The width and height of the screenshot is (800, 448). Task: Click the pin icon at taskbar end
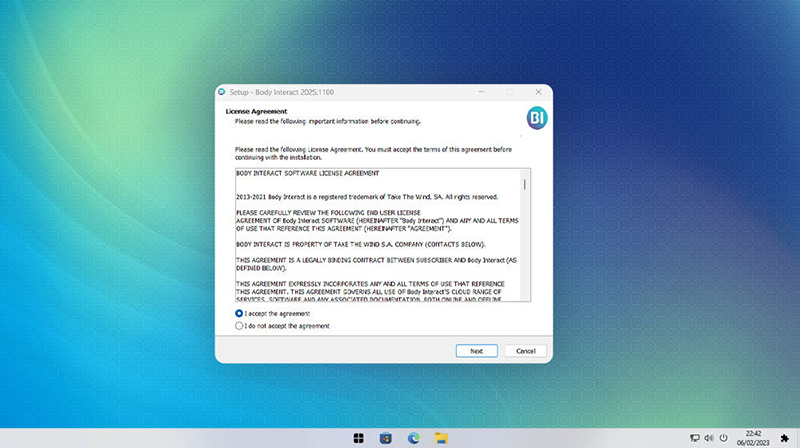(785, 438)
